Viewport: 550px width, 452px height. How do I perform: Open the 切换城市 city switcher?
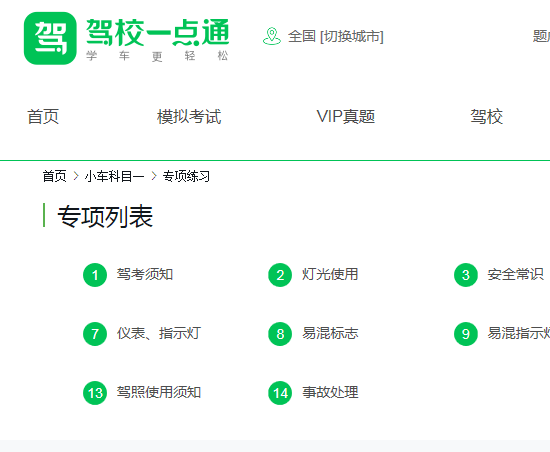tap(352, 36)
